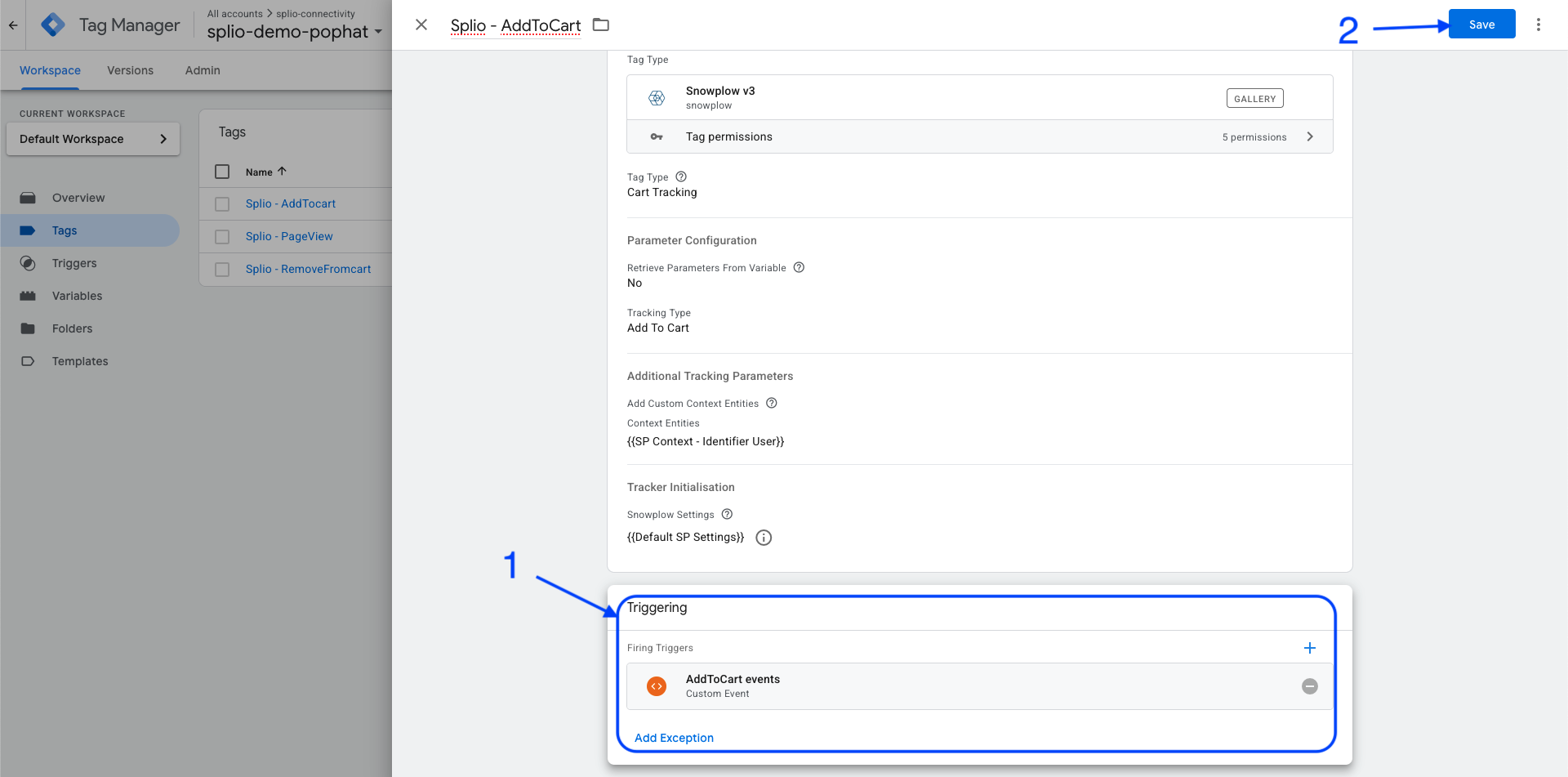Sort tags by Name column

265,172
